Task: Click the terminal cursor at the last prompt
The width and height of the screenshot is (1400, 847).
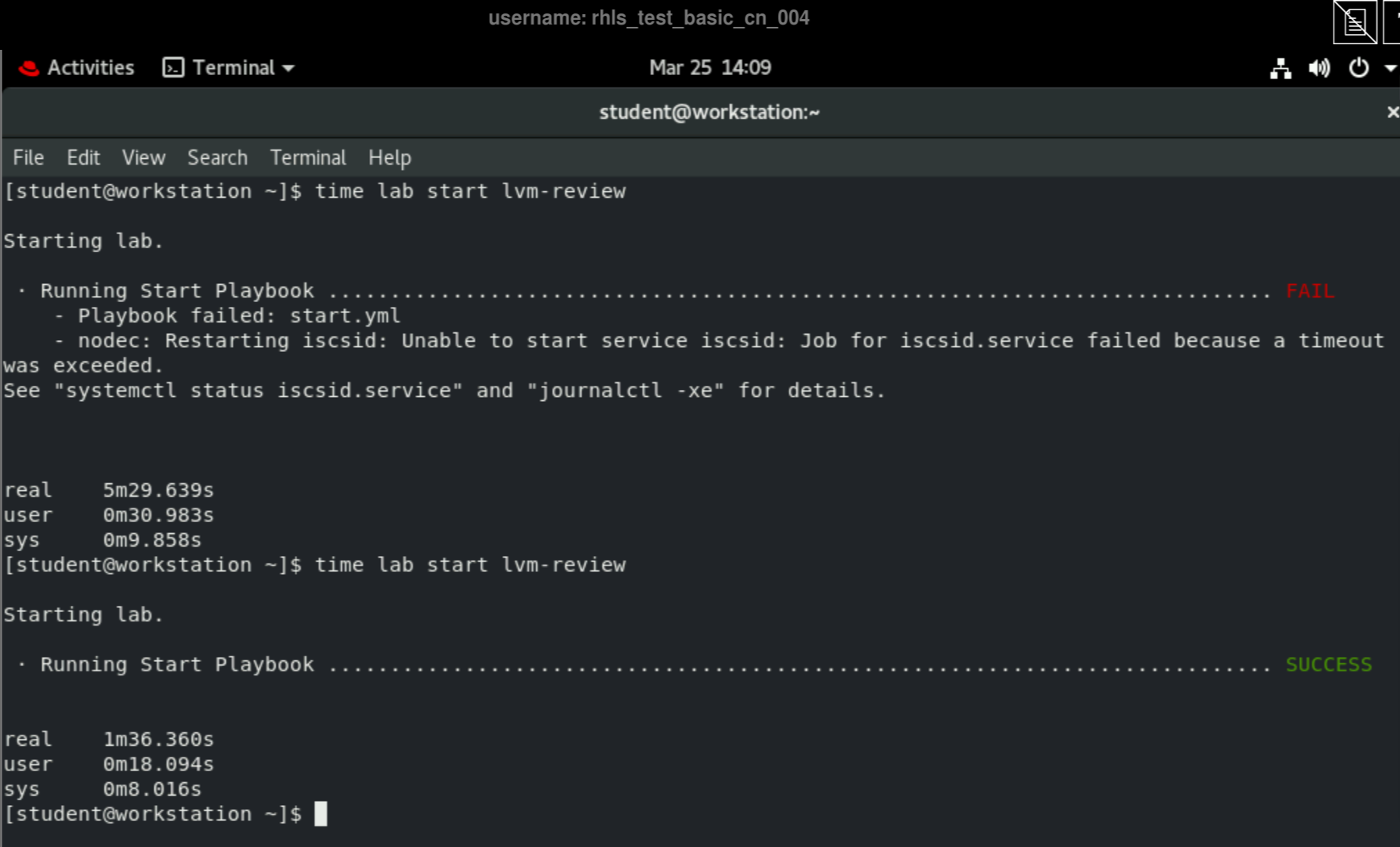Action: [320, 814]
